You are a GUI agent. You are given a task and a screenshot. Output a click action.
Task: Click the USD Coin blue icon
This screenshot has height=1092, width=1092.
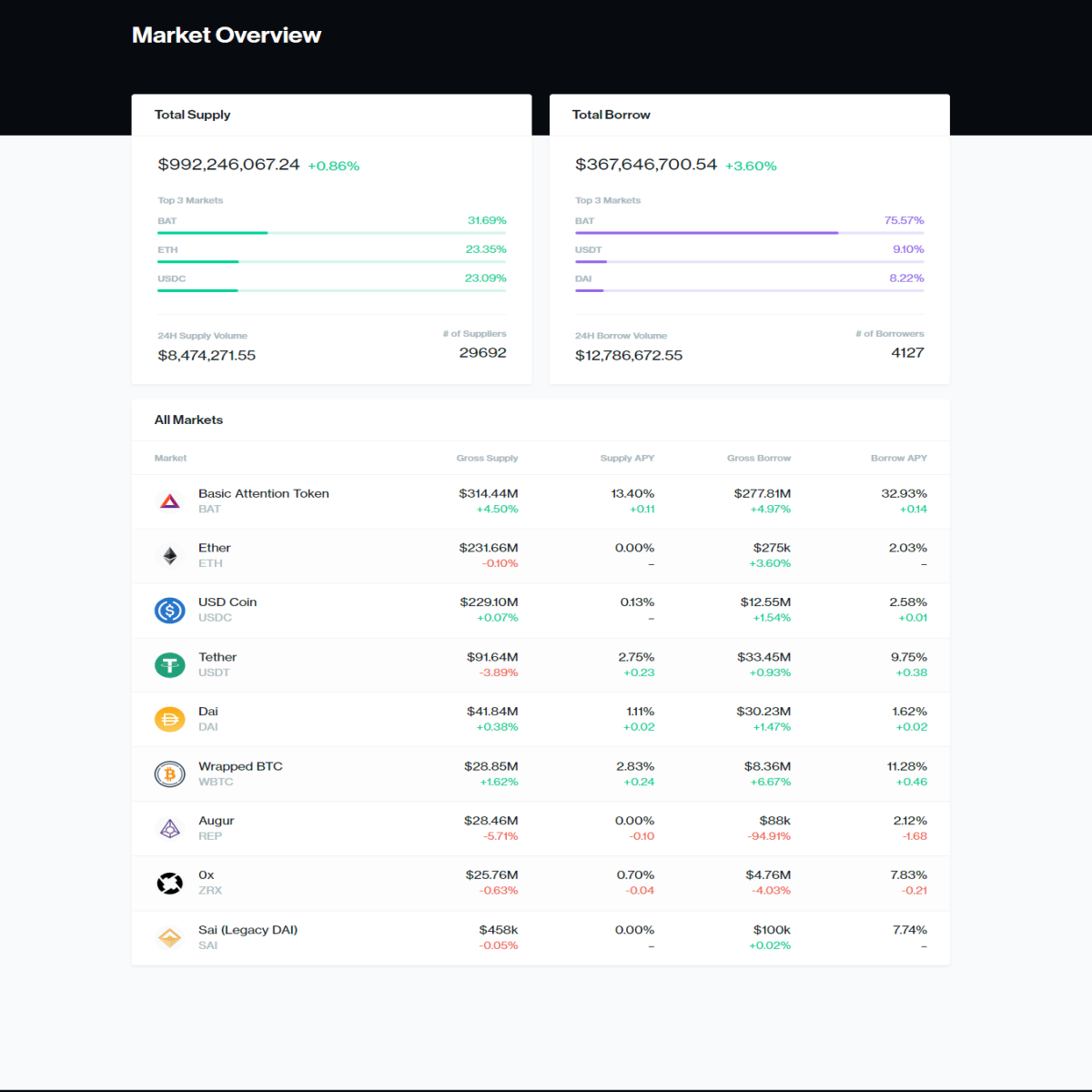[x=170, y=611]
